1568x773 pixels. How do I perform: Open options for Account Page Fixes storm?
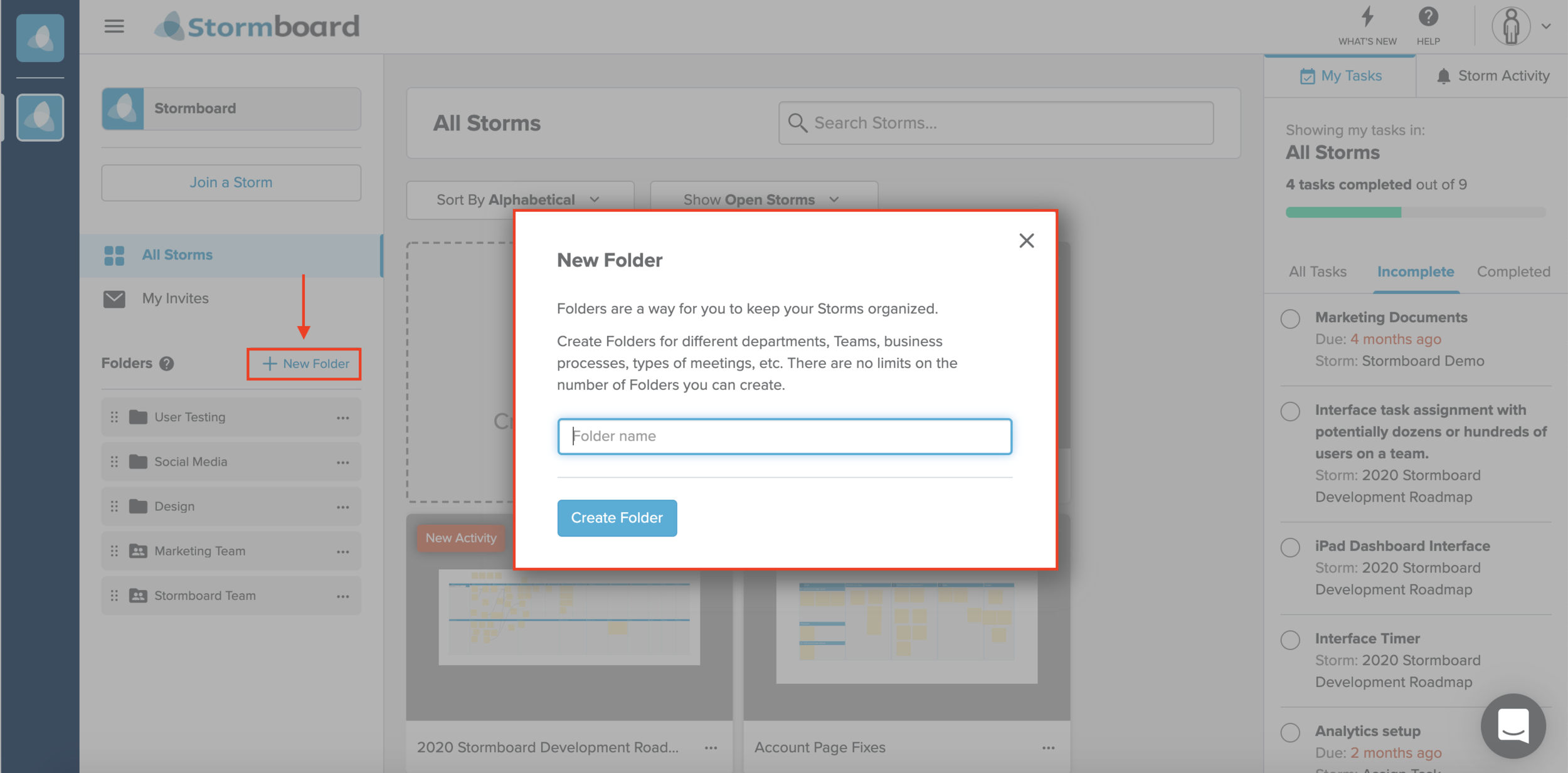pos(1048,748)
